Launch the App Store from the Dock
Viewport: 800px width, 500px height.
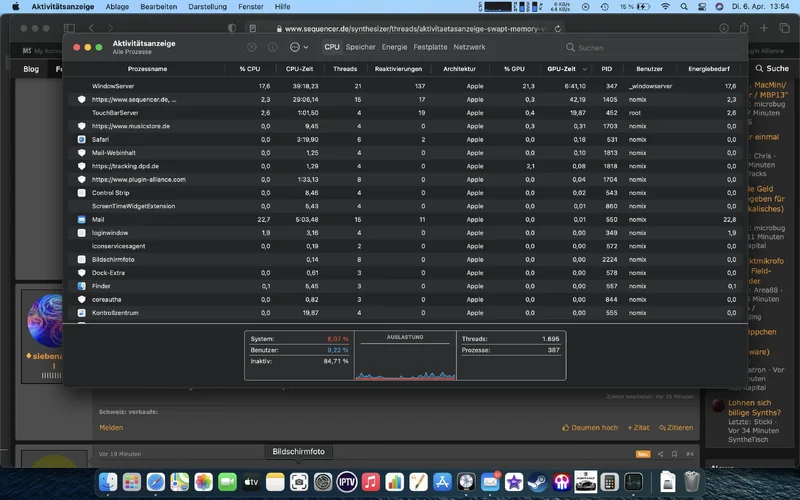tap(442, 482)
